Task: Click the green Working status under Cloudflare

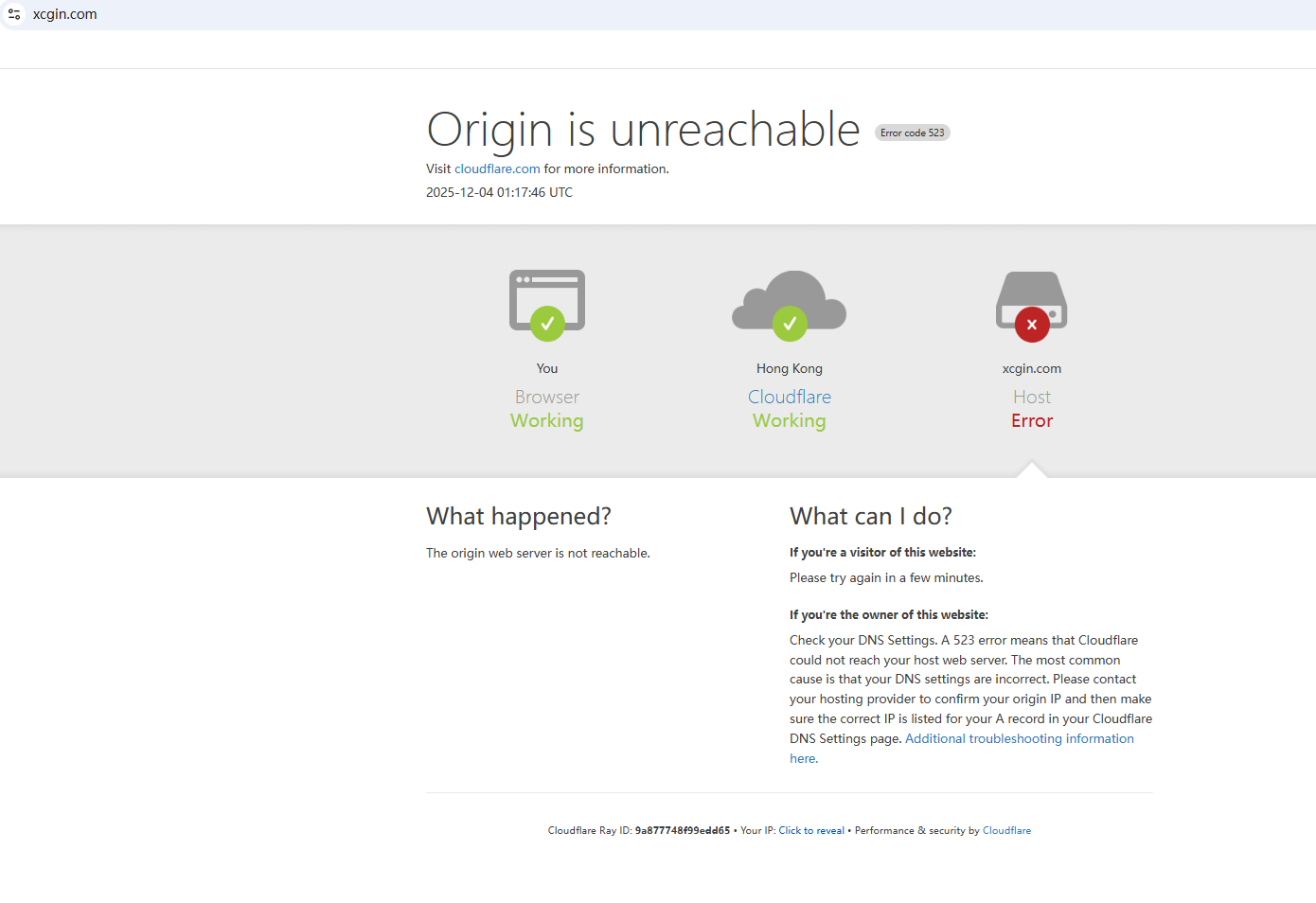Action: (790, 420)
